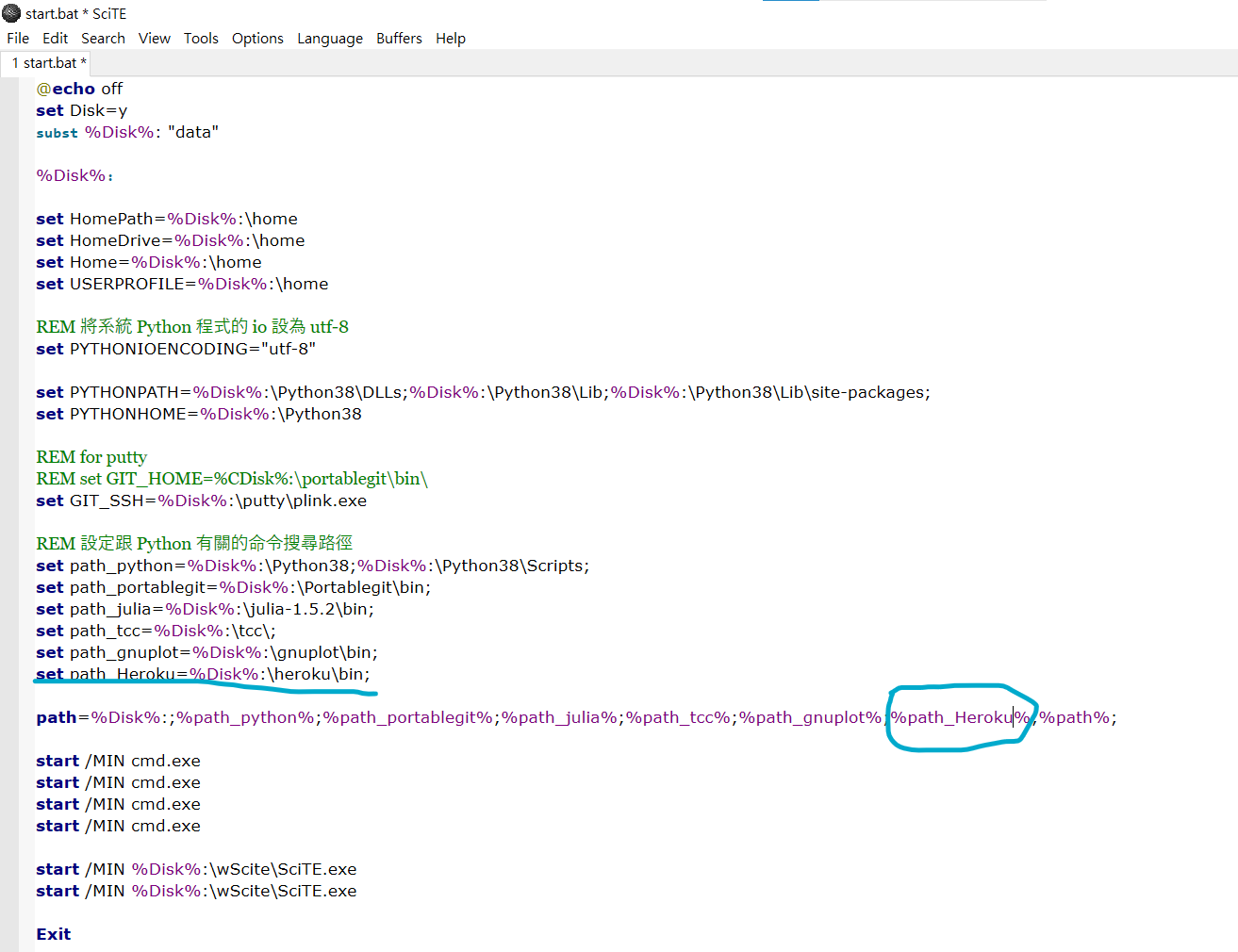
Task: Click '%path_julia%' in the path line
Action: [559, 717]
